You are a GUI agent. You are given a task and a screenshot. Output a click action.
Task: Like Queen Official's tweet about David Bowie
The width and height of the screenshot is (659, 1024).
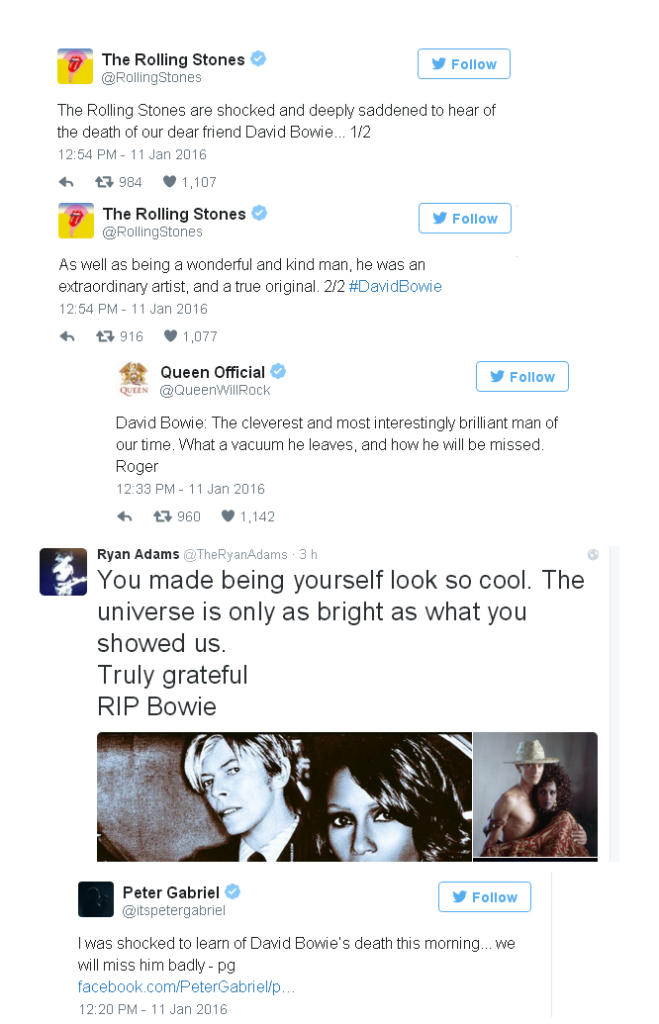(231, 516)
